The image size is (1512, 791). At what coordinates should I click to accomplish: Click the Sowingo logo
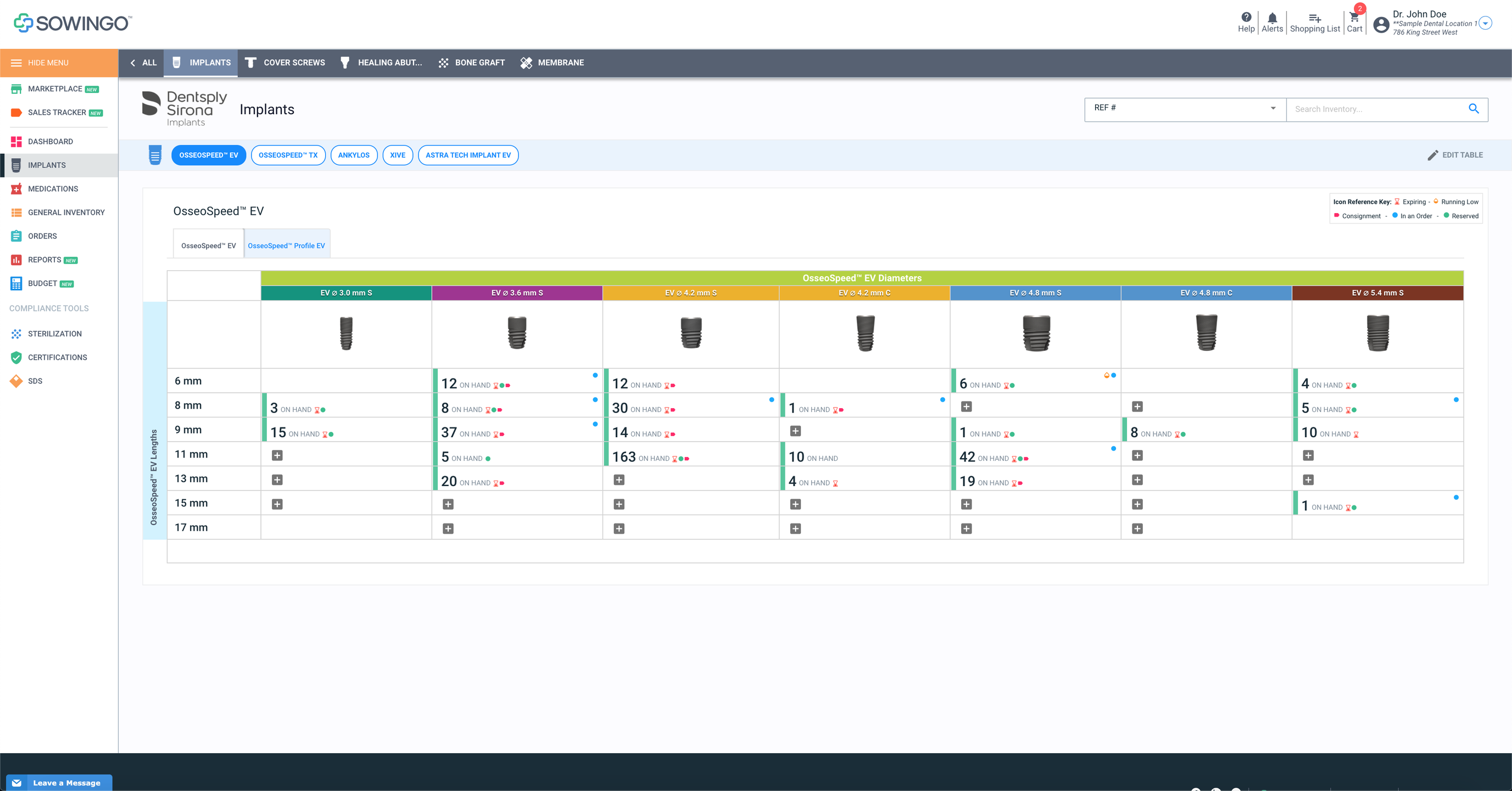tap(73, 23)
